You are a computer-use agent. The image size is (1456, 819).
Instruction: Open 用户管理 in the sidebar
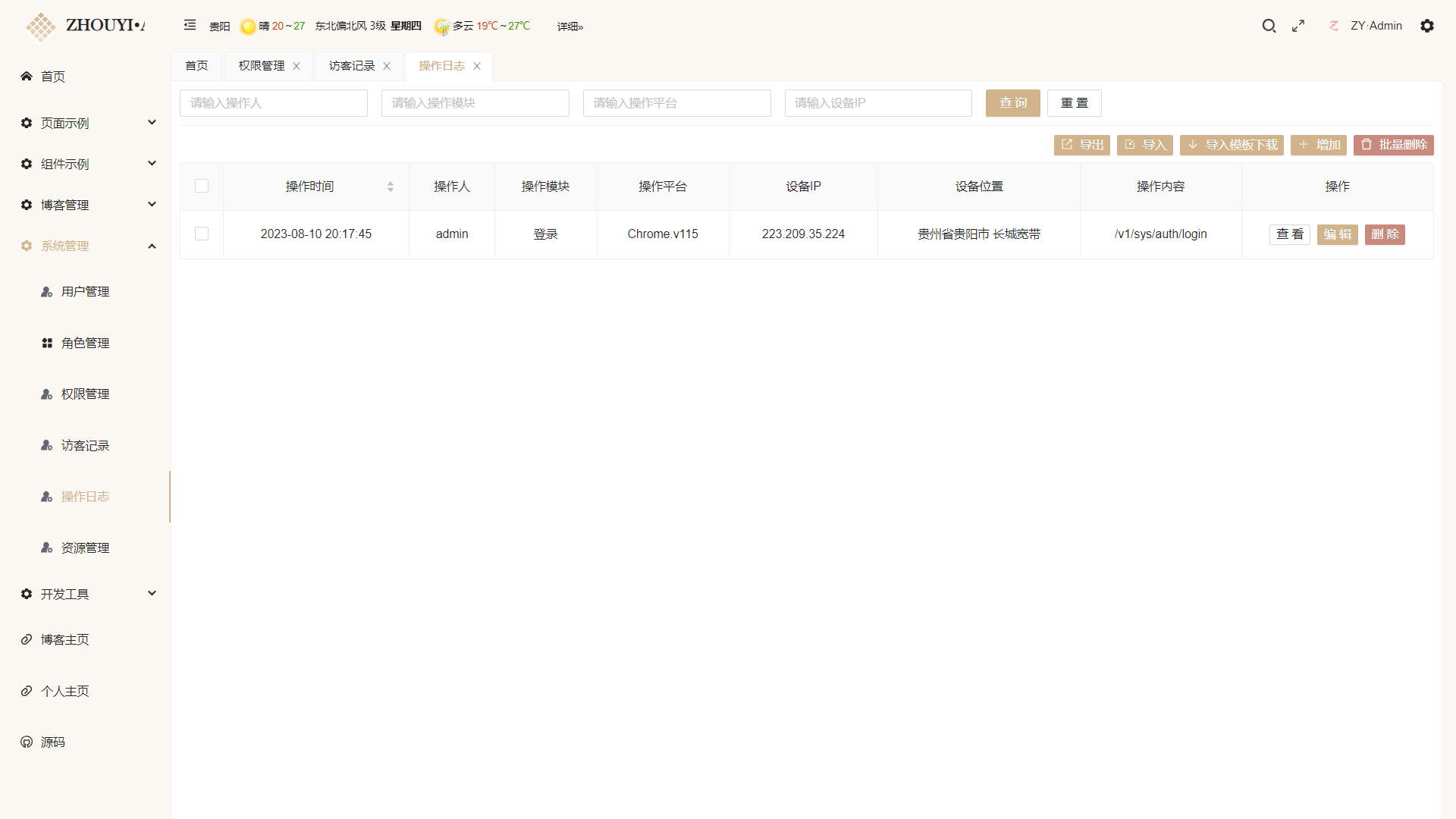tap(85, 292)
